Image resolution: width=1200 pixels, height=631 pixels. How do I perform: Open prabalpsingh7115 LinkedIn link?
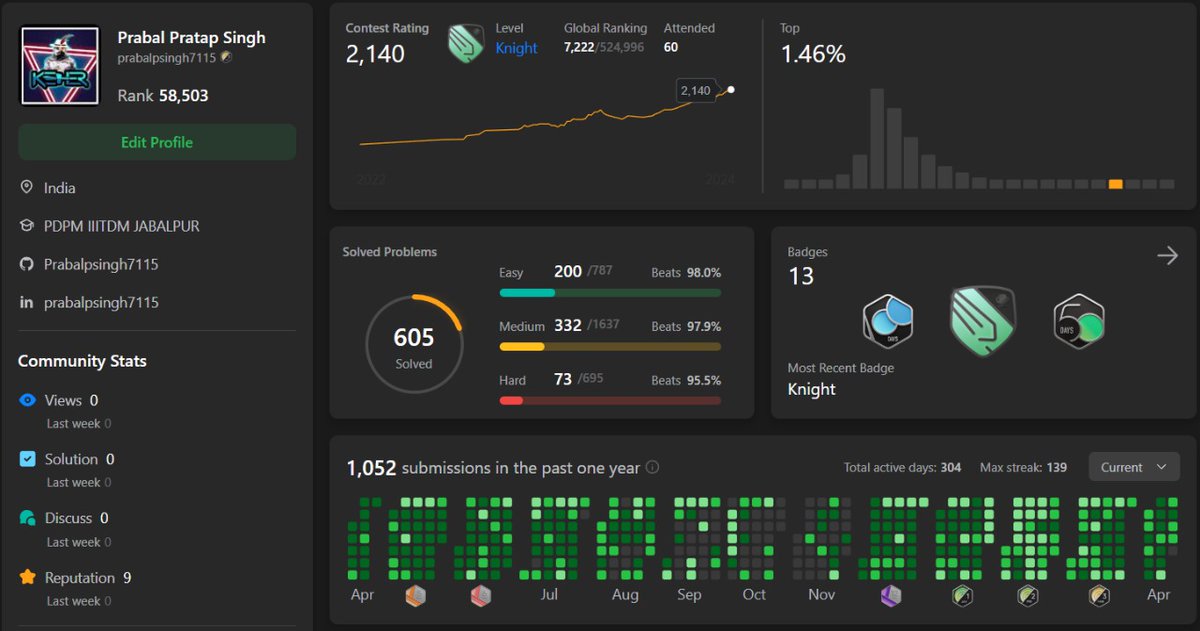pyautogui.click(x=101, y=302)
